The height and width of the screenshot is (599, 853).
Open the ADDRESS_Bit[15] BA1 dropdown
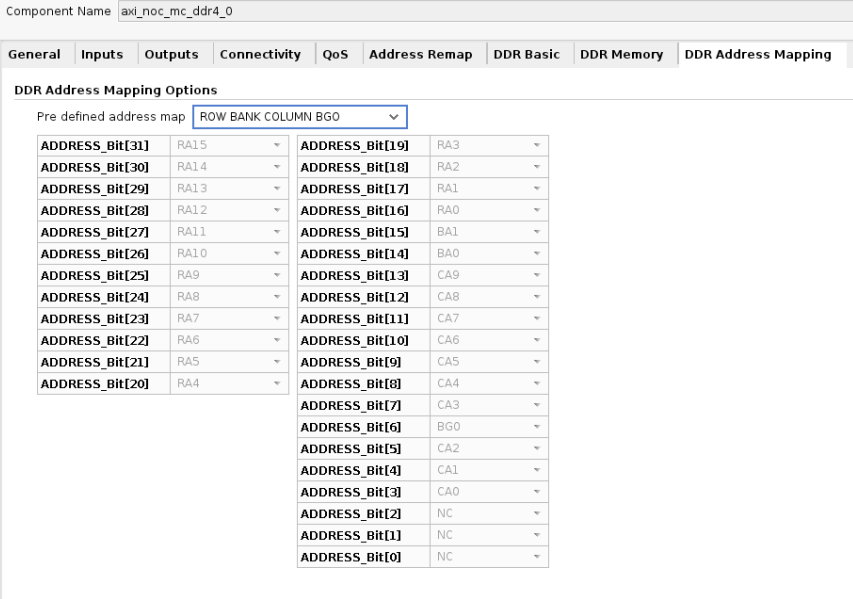click(x=489, y=232)
